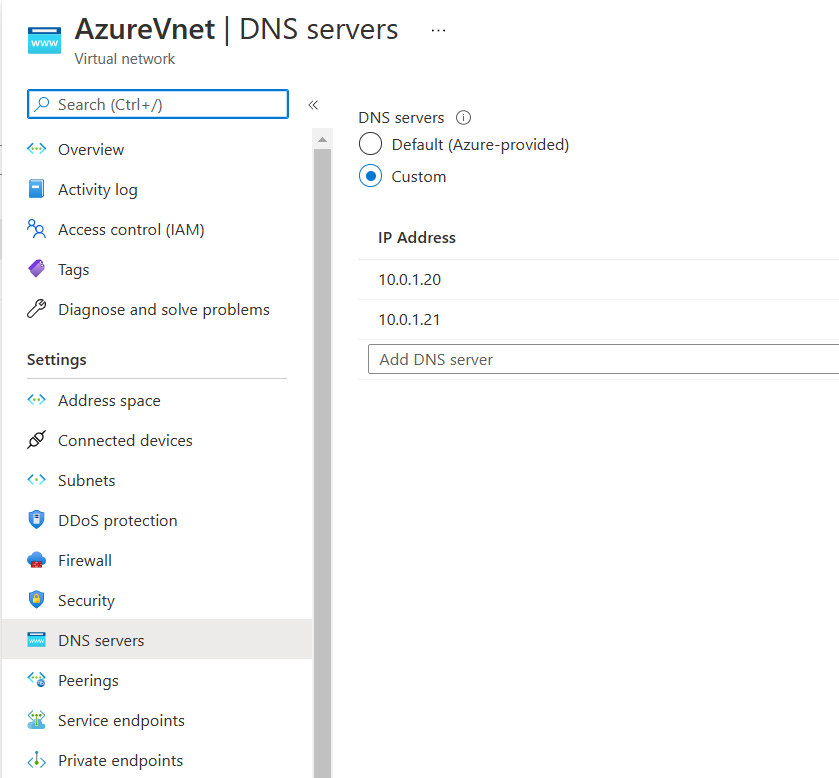Click the Security shield lock icon

coord(36,600)
